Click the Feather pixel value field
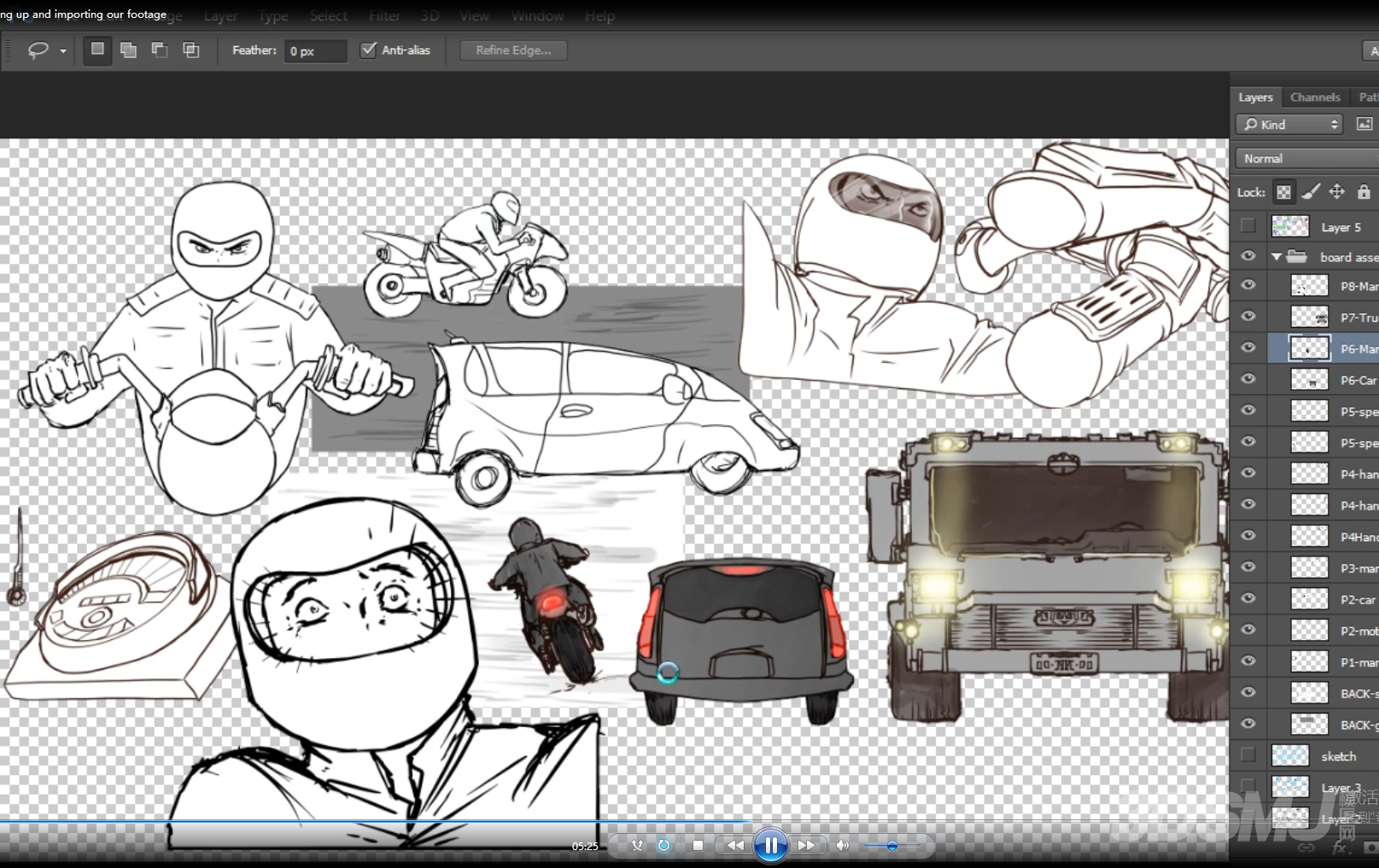 [315, 51]
